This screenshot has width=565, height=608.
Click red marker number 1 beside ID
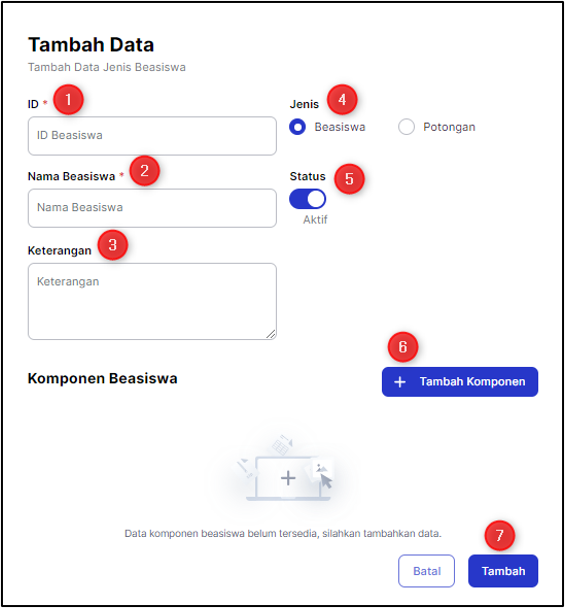(68, 100)
